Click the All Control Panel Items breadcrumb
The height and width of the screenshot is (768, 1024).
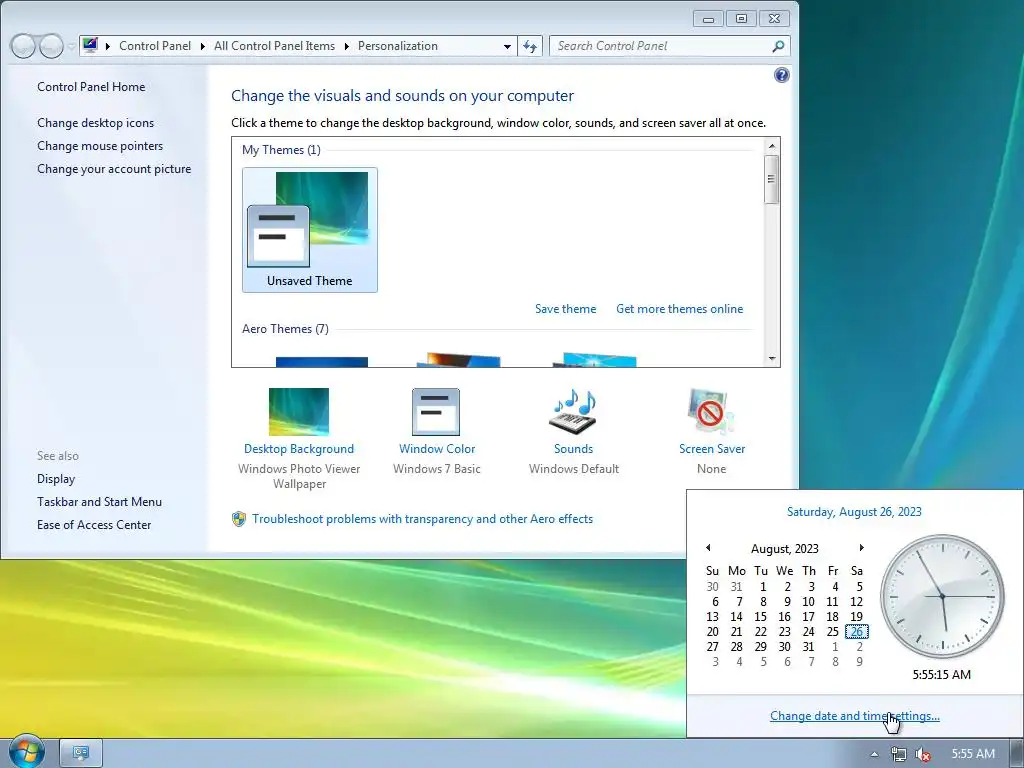274,46
